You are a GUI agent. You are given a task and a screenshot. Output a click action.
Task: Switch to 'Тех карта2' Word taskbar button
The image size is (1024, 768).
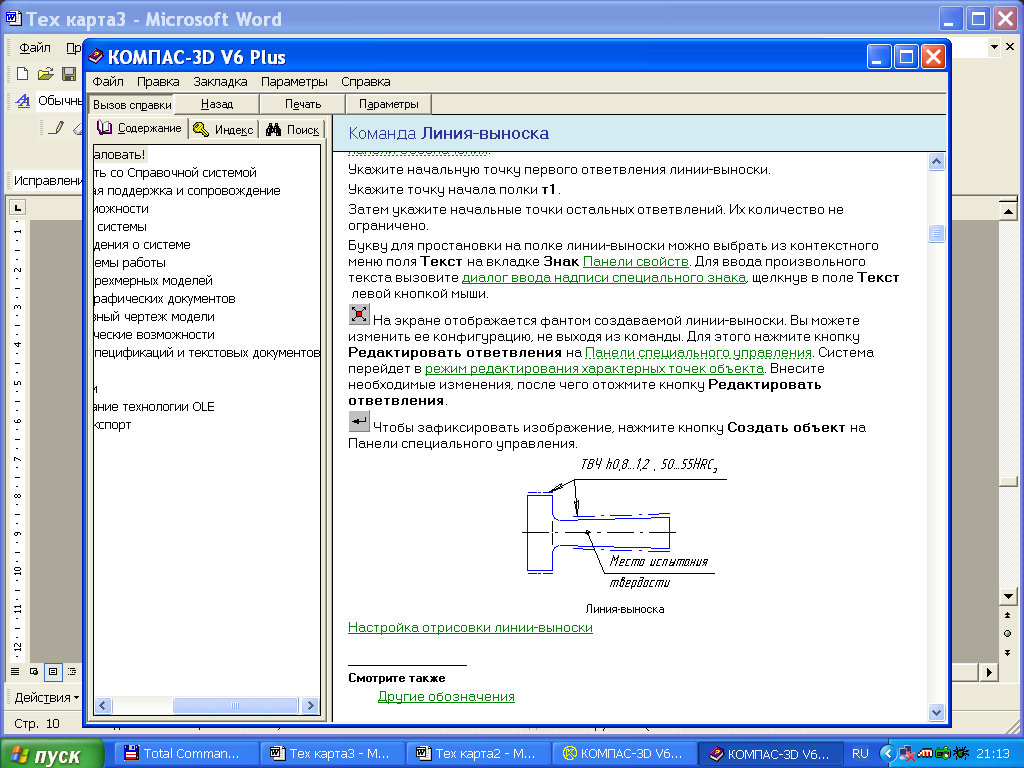click(477, 754)
